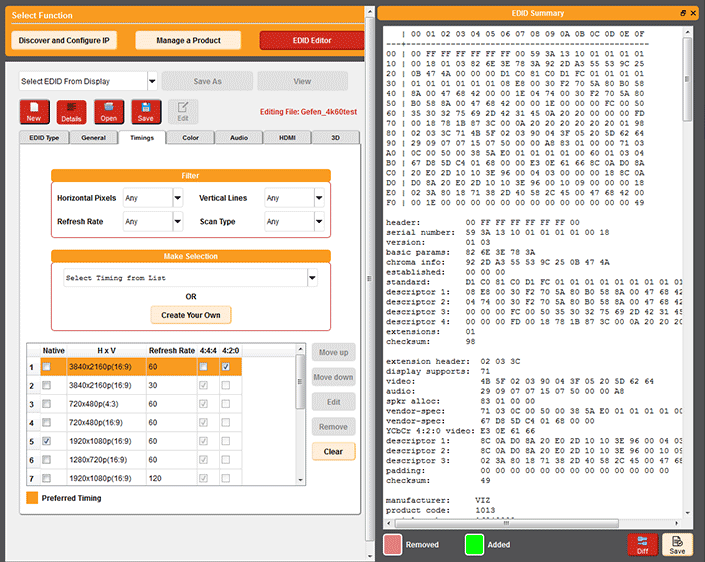Switch to the Color tab

[x=190, y=137]
